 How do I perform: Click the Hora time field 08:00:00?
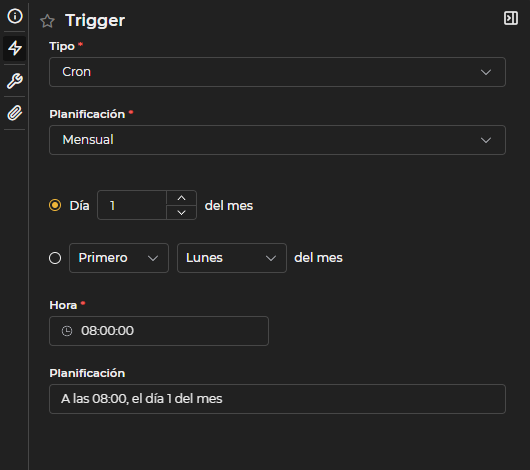click(x=159, y=331)
